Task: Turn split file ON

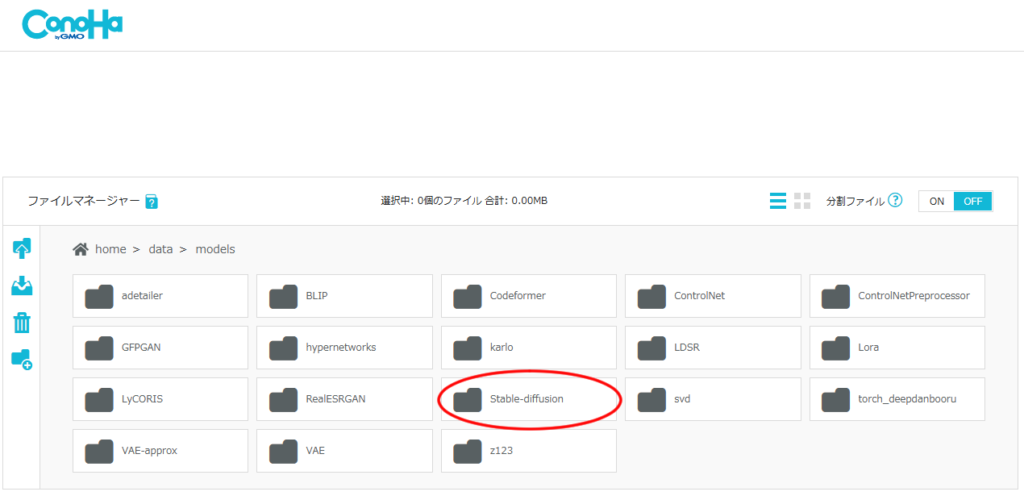Action: tap(936, 201)
